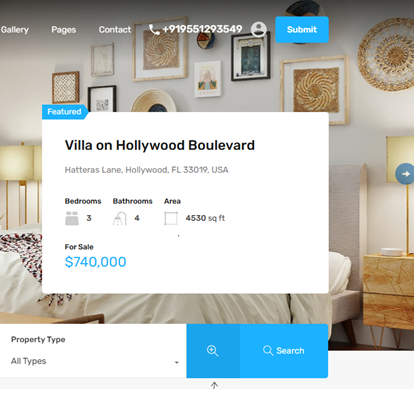The height and width of the screenshot is (416, 418).
Task: Click the $740,000 price
Action: (95, 262)
